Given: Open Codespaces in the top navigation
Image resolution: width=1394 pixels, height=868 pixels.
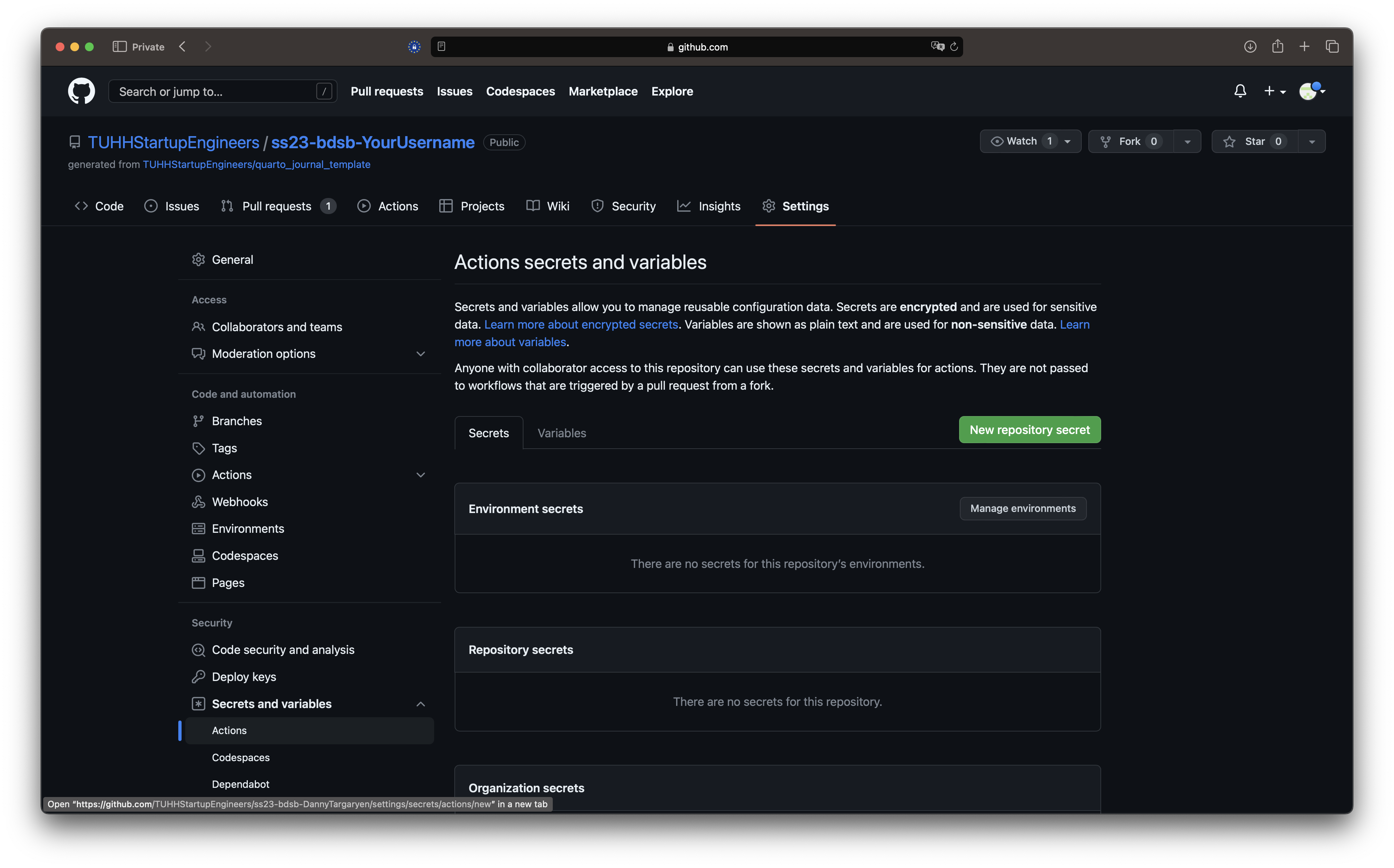Looking at the screenshot, I should point(520,91).
